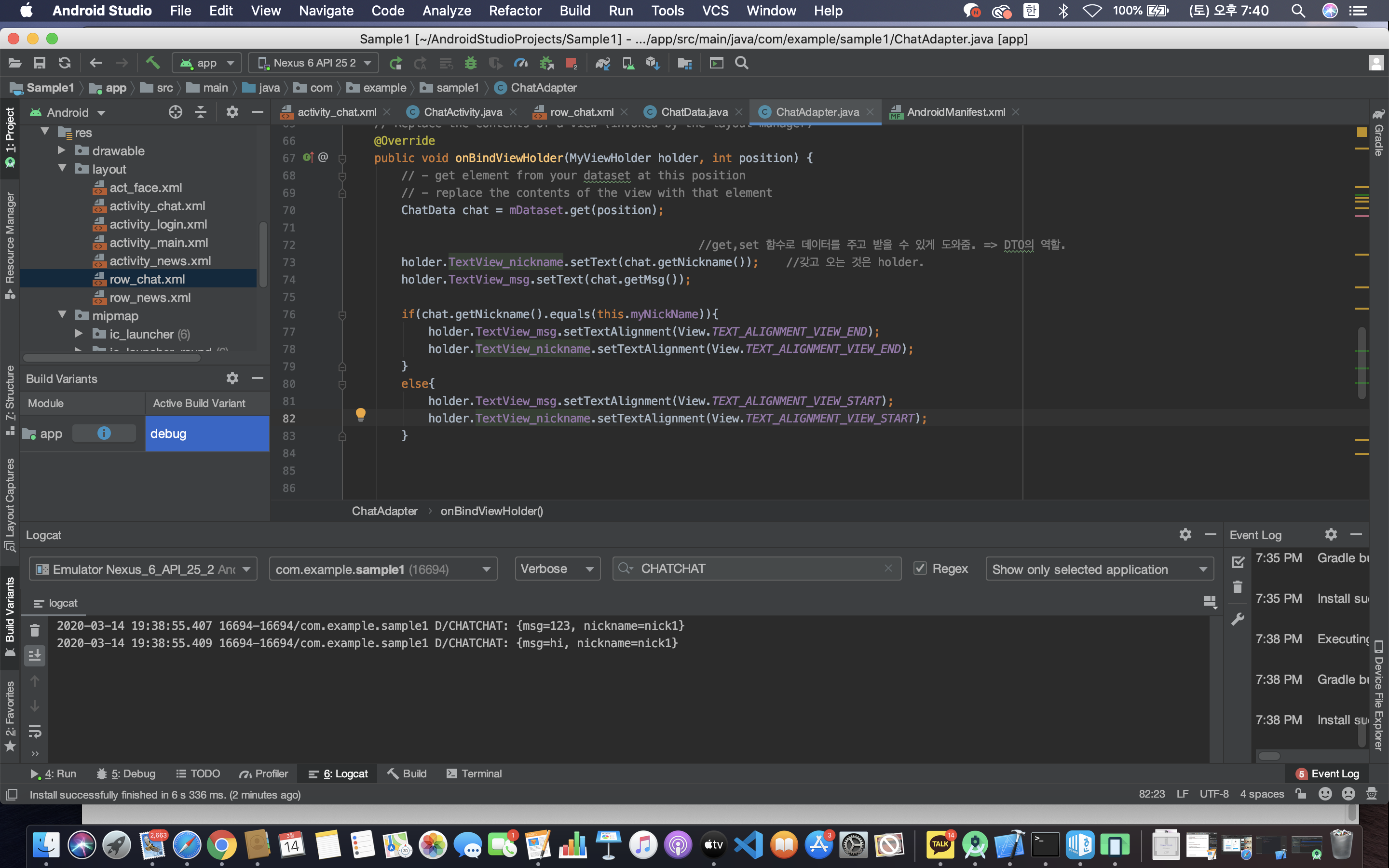Expand the drawable folder
This screenshot has height=868, width=1389.
62,150
